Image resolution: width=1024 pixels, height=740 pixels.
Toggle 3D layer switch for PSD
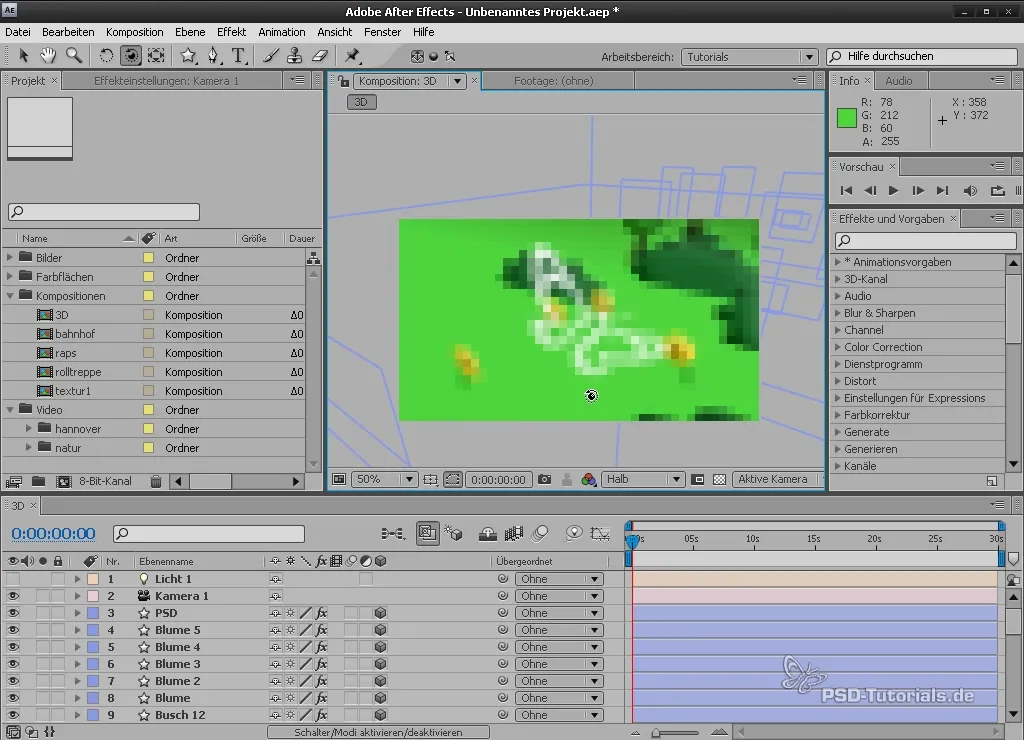(x=381, y=613)
